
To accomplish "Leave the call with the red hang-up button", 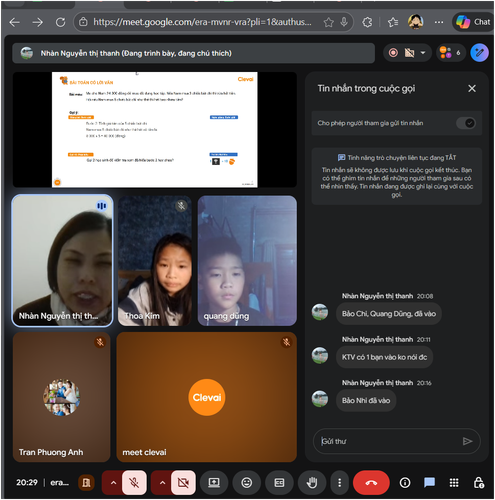I will [x=371, y=482].
